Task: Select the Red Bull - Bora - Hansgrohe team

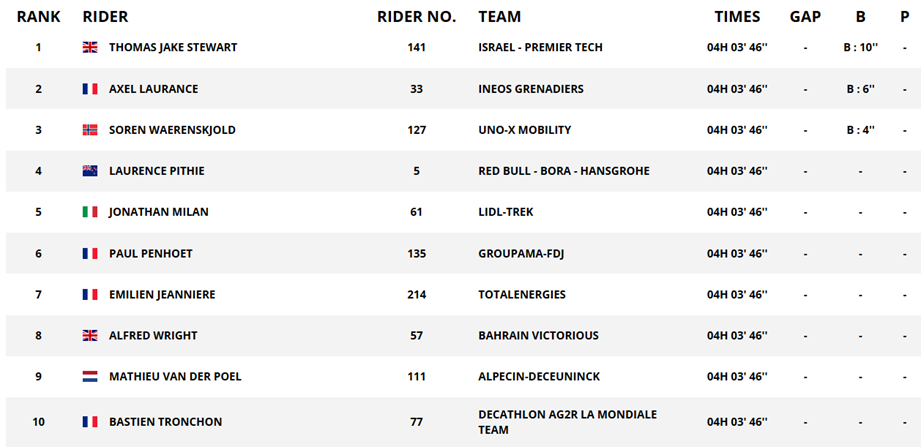Action: [564, 171]
